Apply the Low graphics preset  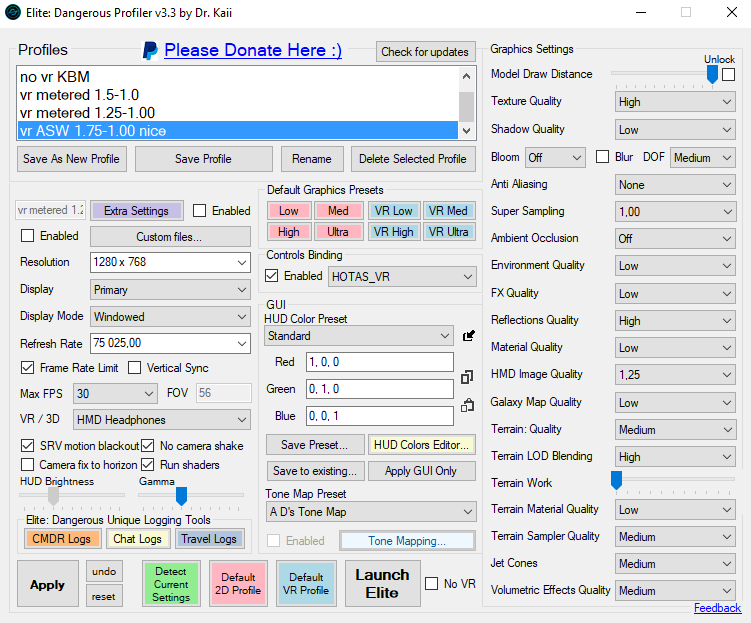point(289,211)
